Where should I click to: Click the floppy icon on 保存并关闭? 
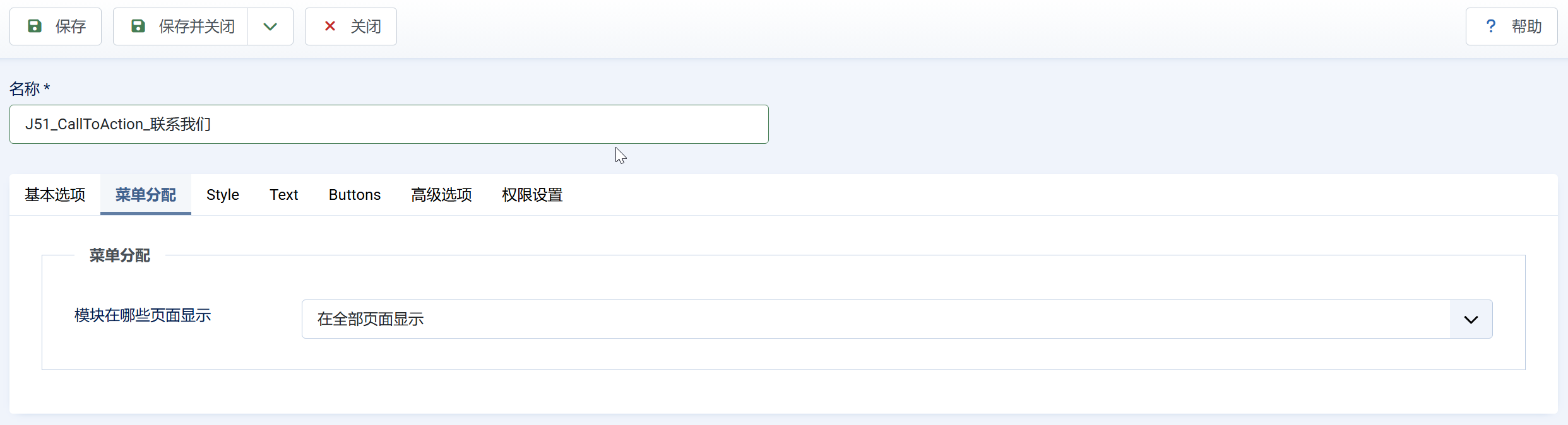(138, 26)
